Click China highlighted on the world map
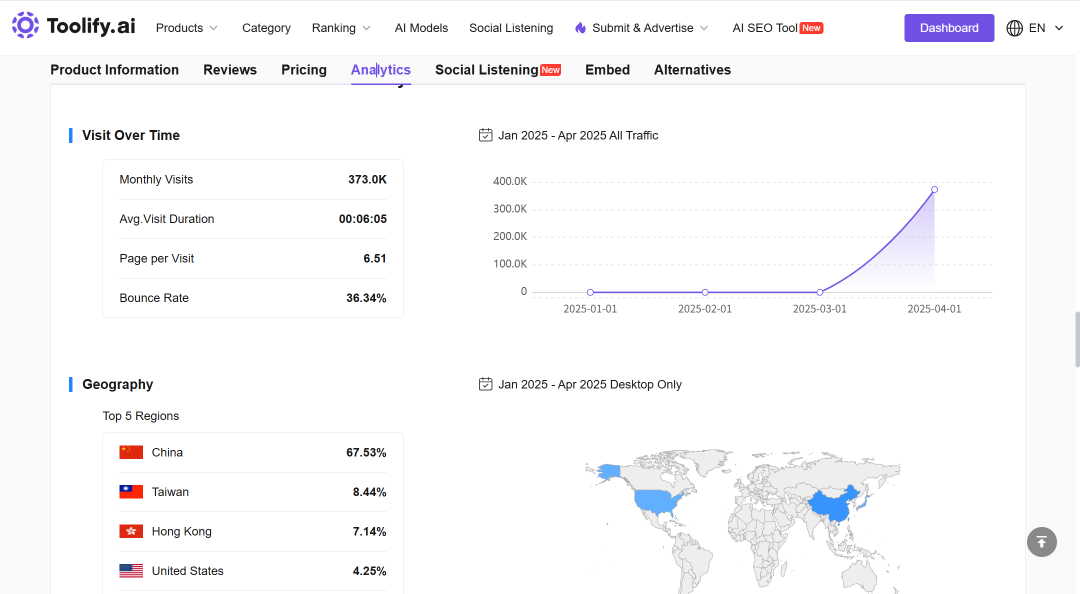 (x=833, y=506)
